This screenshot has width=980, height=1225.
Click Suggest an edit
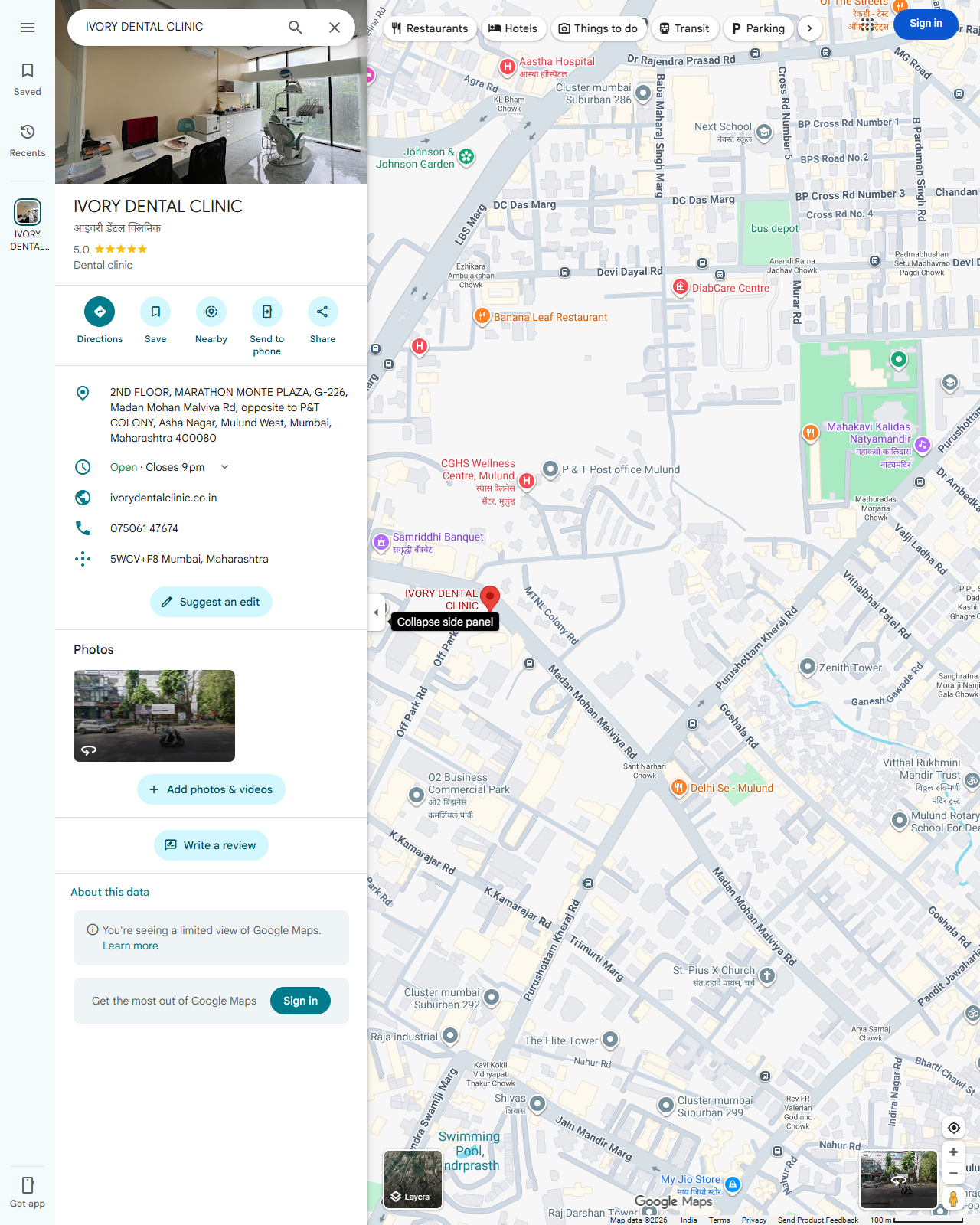coord(211,602)
